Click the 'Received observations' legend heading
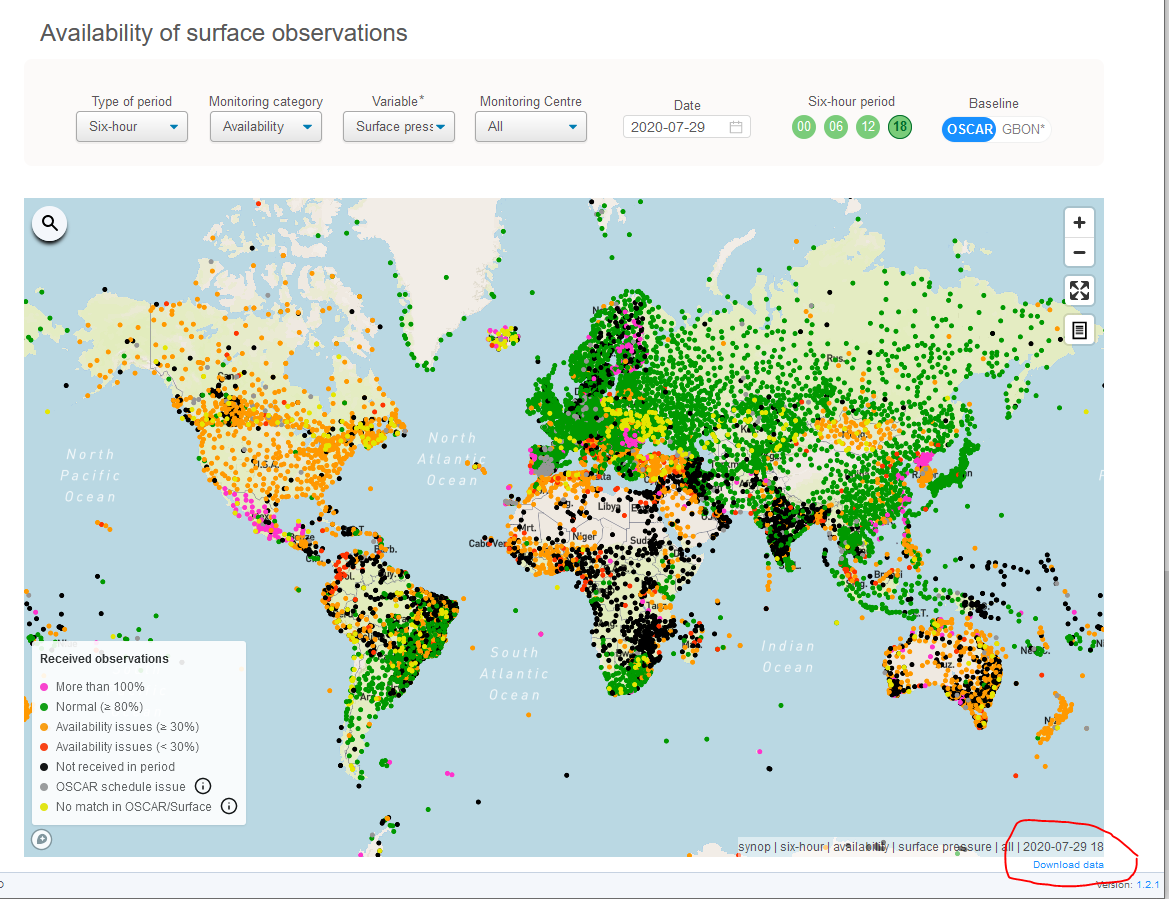Viewport: 1169px width, 899px height. 104,659
